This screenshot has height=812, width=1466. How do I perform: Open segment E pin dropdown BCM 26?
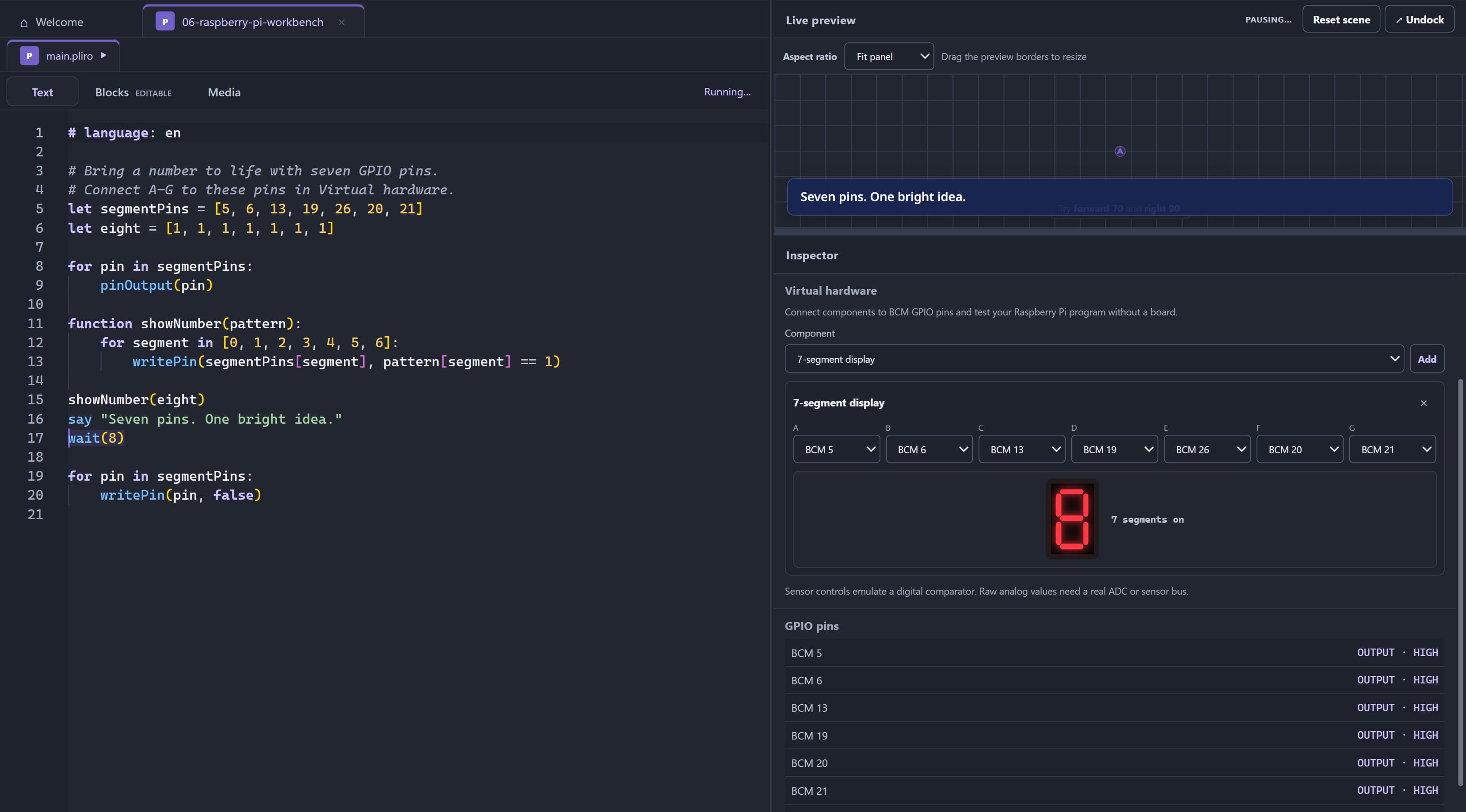pos(1207,450)
